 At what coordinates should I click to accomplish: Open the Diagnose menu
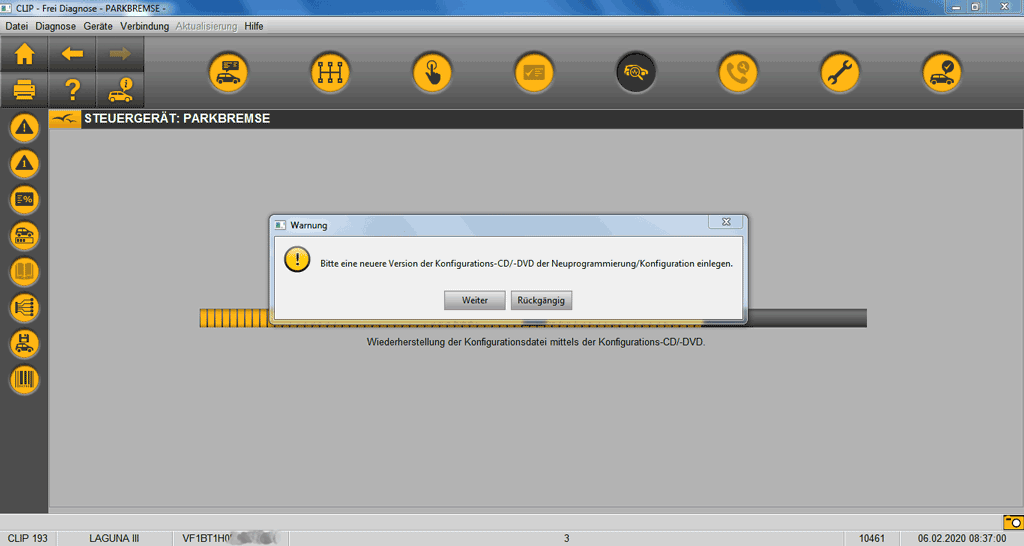[58, 26]
